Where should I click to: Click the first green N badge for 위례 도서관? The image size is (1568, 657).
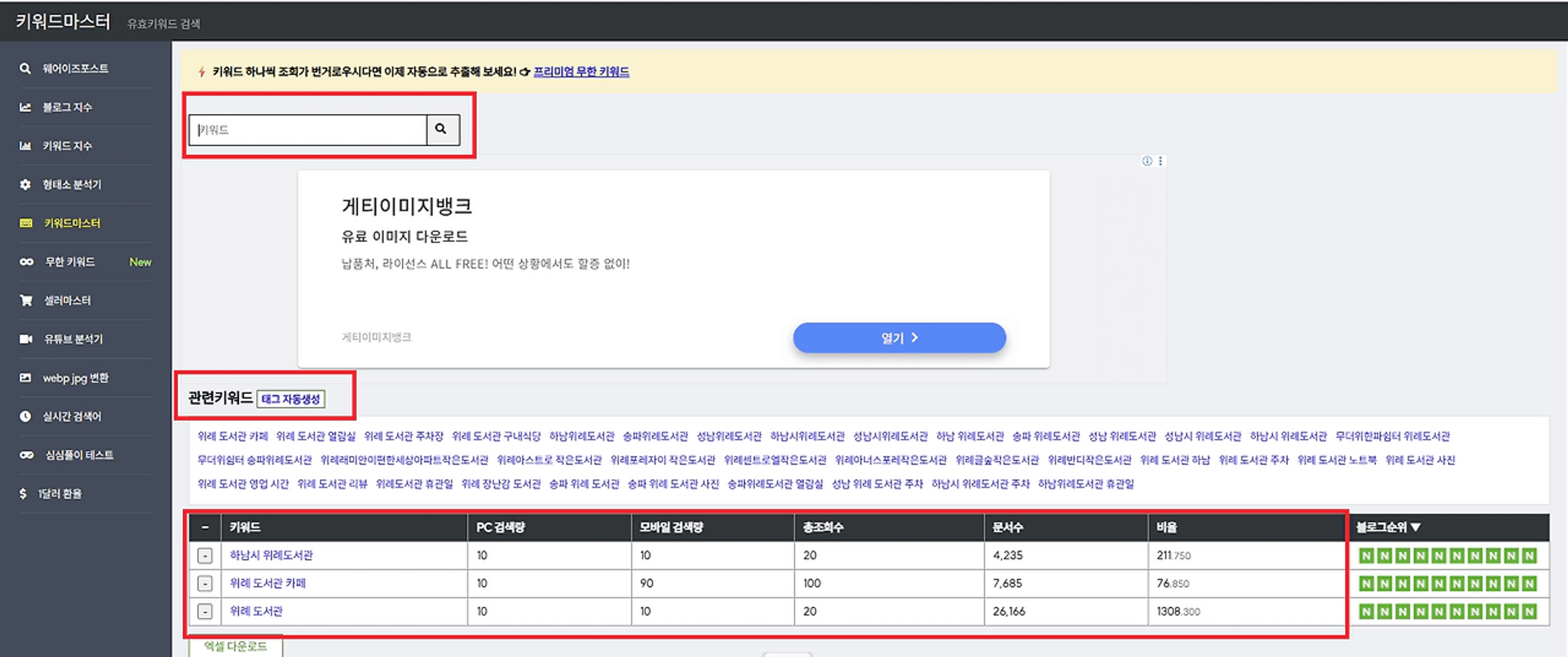coord(1366,611)
